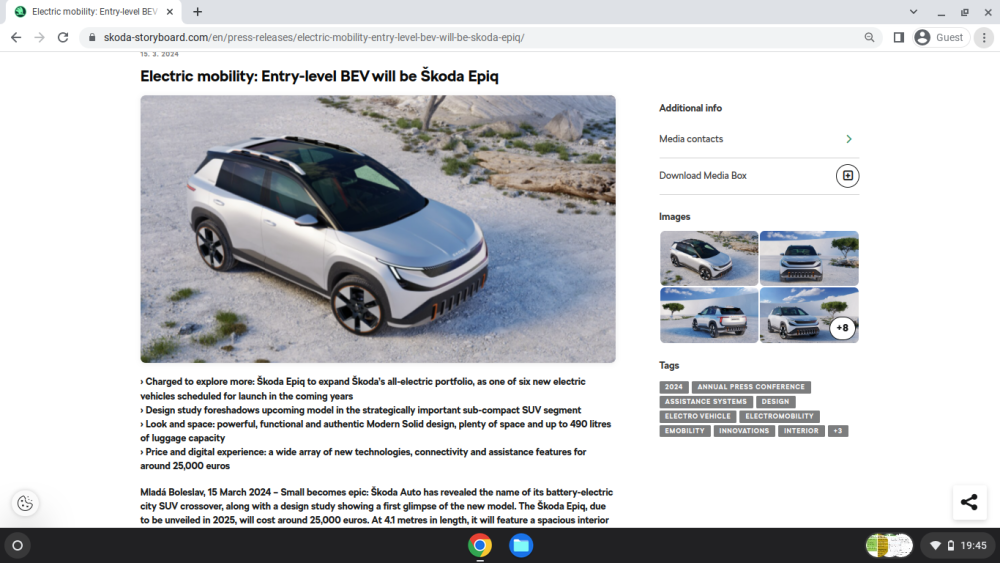The width and height of the screenshot is (1000, 563).
Task: Show the +8 more images
Action: point(842,328)
